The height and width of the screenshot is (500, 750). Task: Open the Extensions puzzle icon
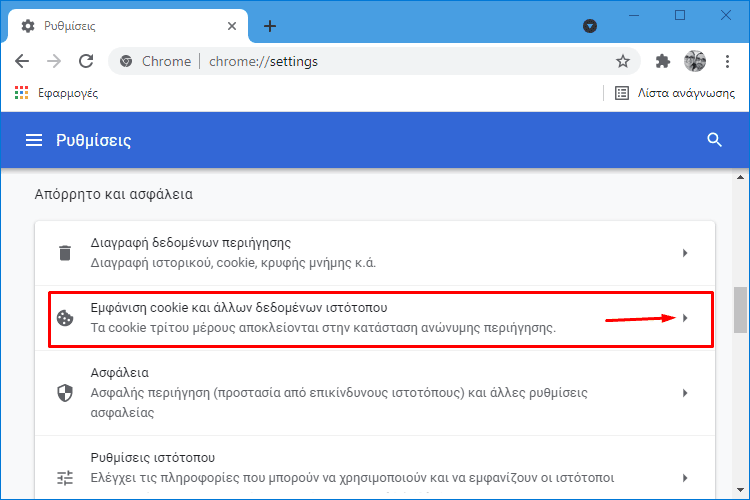click(662, 61)
